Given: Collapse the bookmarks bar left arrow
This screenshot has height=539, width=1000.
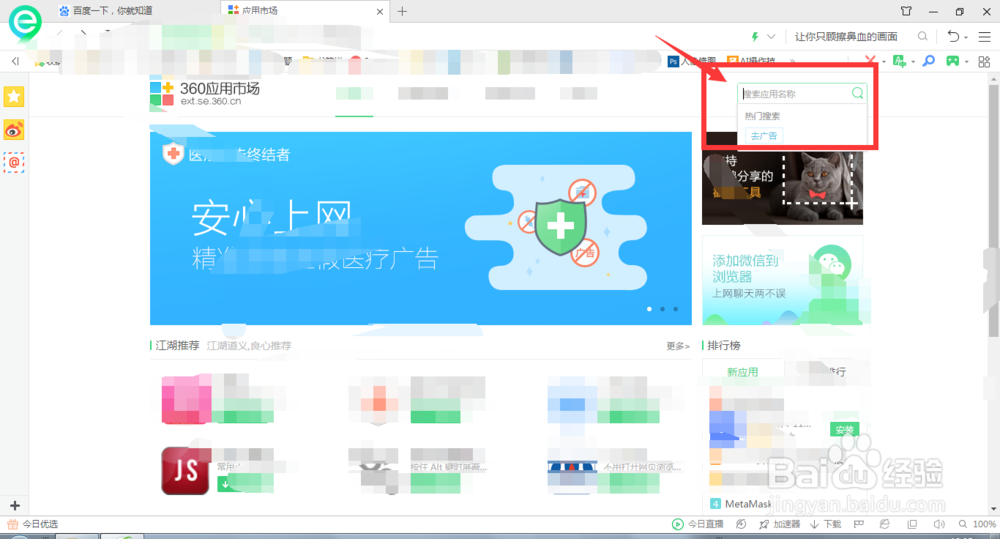Looking at the screenshot, I should (x=15, y=61).
